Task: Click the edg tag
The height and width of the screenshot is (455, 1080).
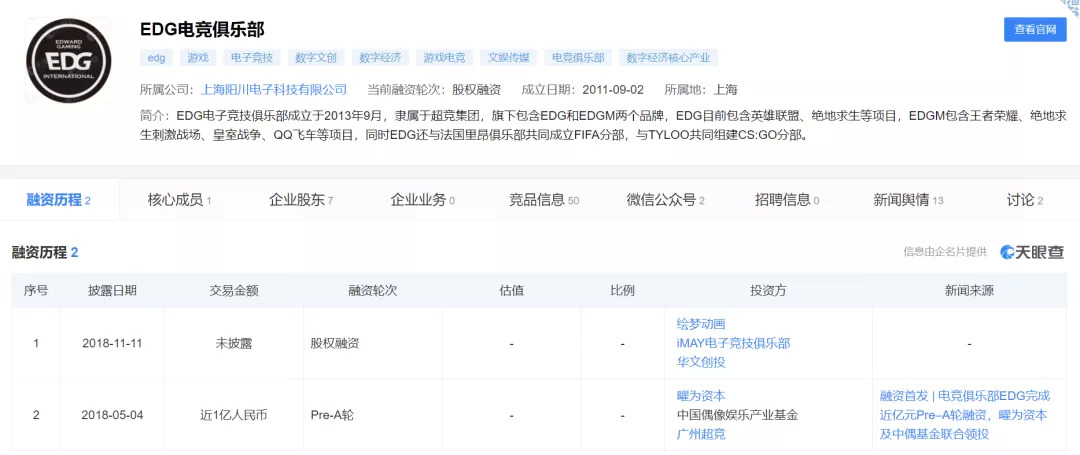Action: pyautogui.click(x=156, y=58)
